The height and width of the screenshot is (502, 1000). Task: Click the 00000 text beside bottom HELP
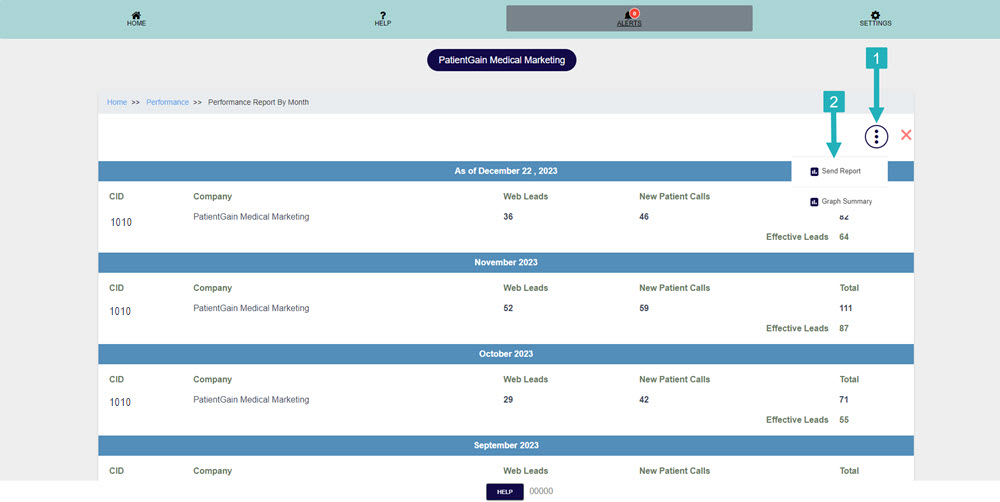(x=541, y=491)
